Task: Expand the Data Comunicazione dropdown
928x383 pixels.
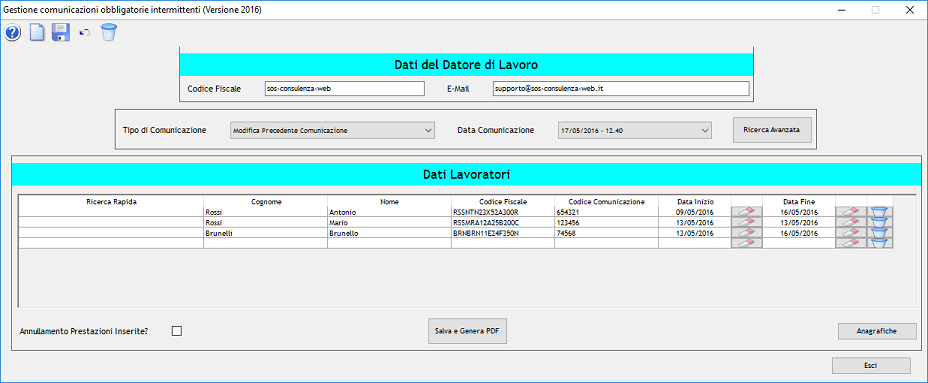Action: (x=634, y=130)
